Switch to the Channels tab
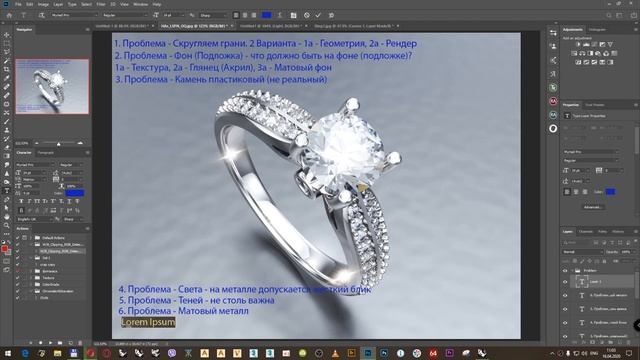 click(585, 231)
